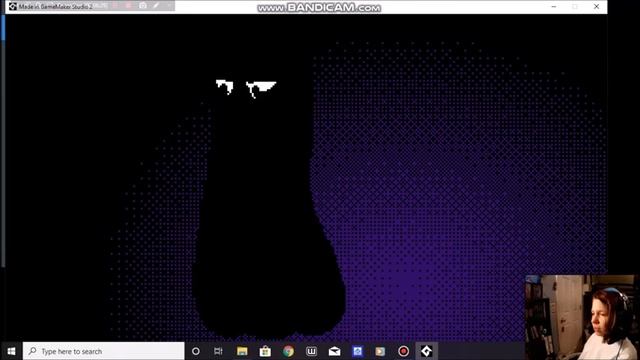Viewport: 640px width, 360px height.
Task: Open Task View in the taskbar
Action: [x=218, y=351]
